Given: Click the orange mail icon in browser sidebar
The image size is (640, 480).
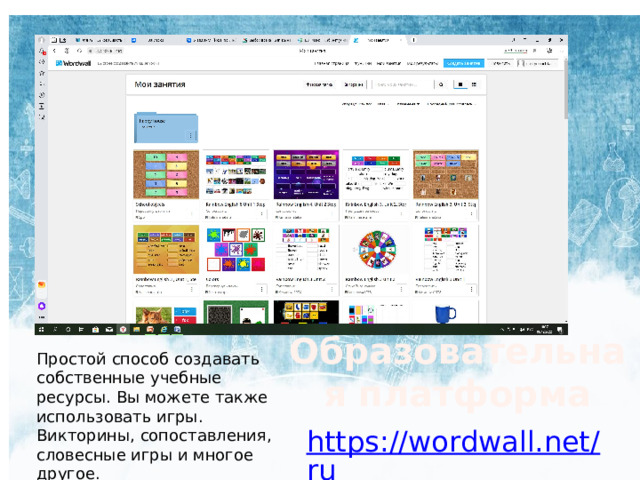Looking at the screenshot, I should click(42, 285).
